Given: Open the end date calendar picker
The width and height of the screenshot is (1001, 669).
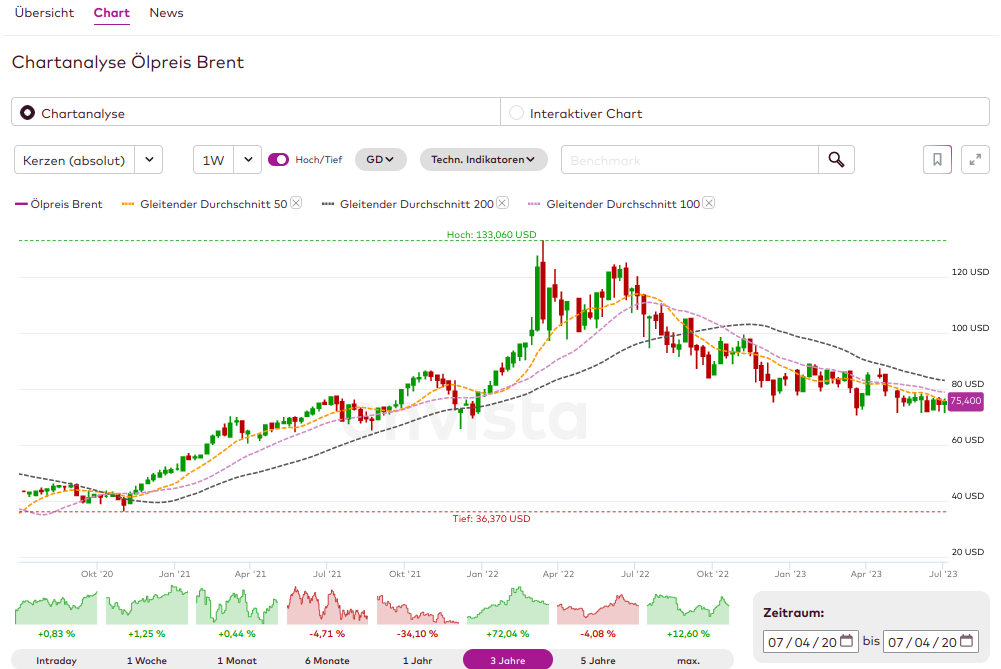Looking at the screenshot, I should [967, 641].
